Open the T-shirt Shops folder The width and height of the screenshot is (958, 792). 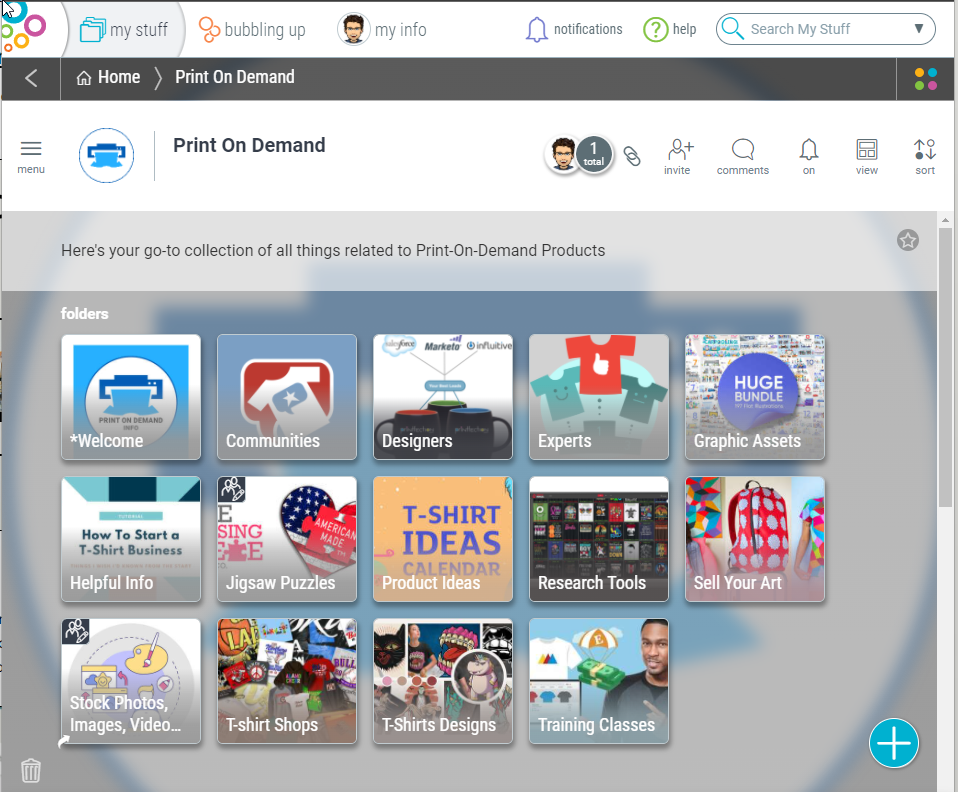pyautogui.click(x=287, y=681)
